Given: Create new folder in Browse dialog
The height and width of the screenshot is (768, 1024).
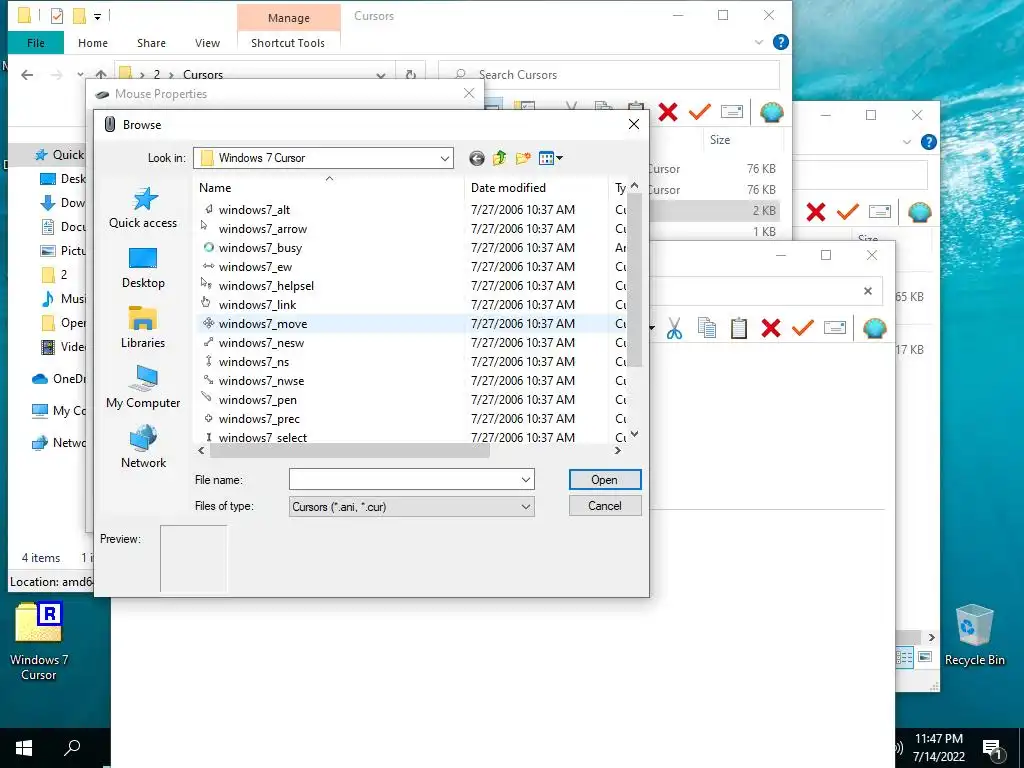Looking at the screenshot, I should click(x=523, y=158).
